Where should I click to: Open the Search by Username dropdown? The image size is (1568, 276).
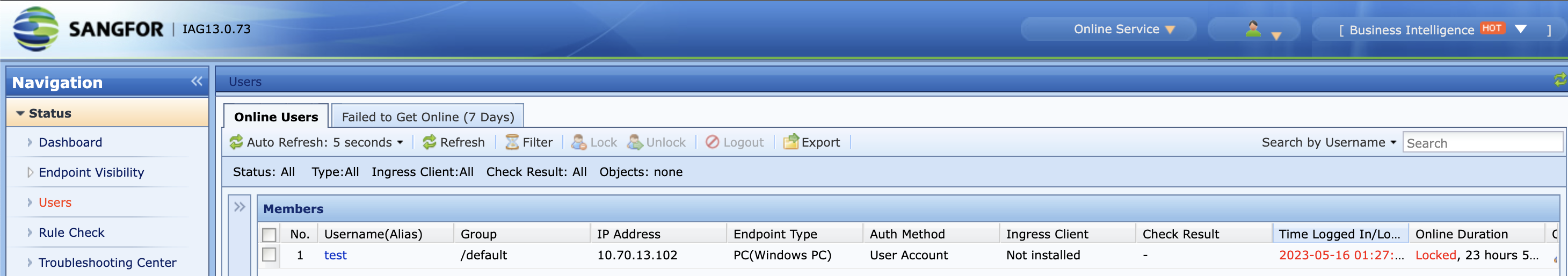(1329, 143)
